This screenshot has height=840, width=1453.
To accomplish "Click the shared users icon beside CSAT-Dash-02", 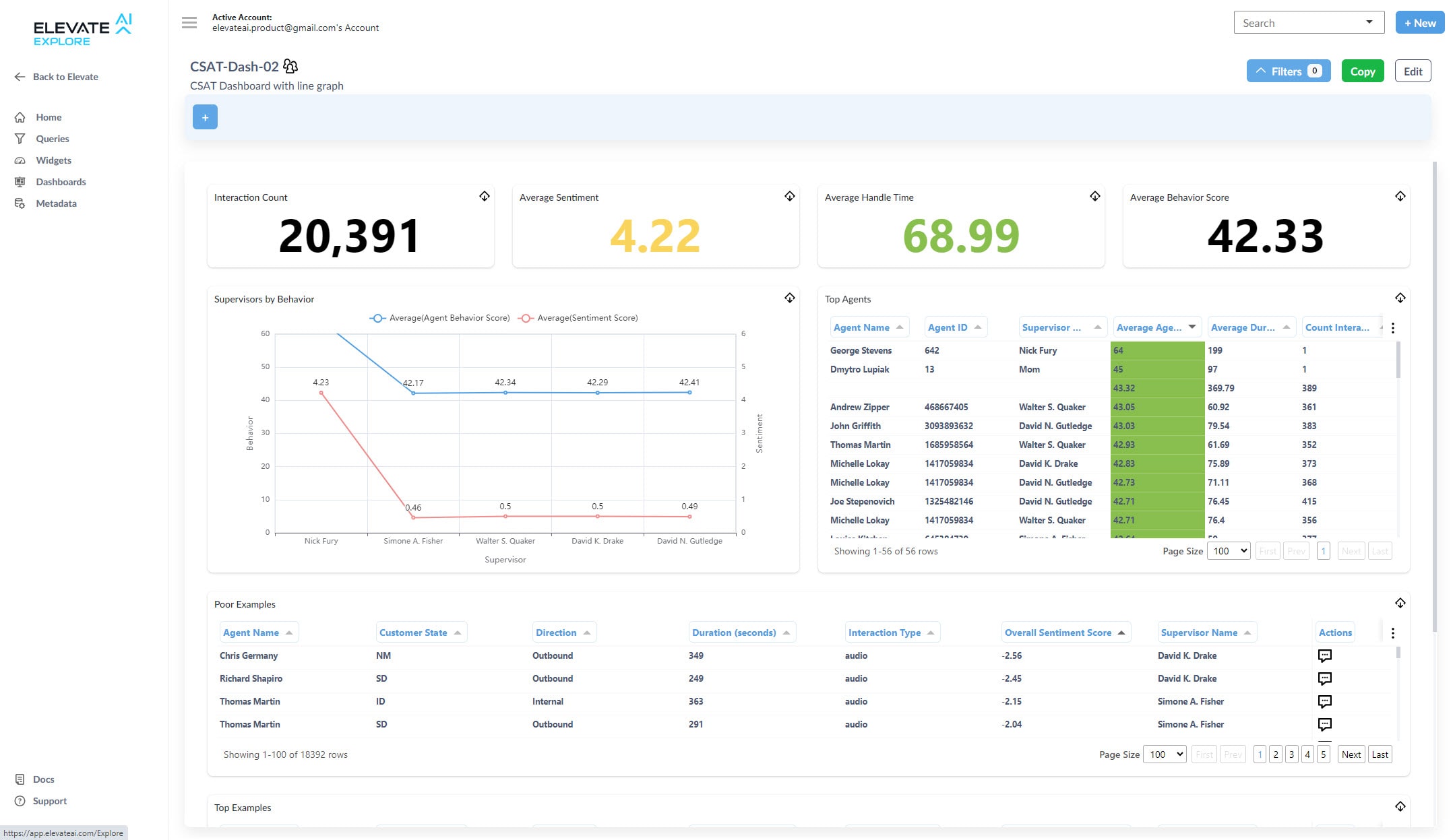I will tap(290, 66).
